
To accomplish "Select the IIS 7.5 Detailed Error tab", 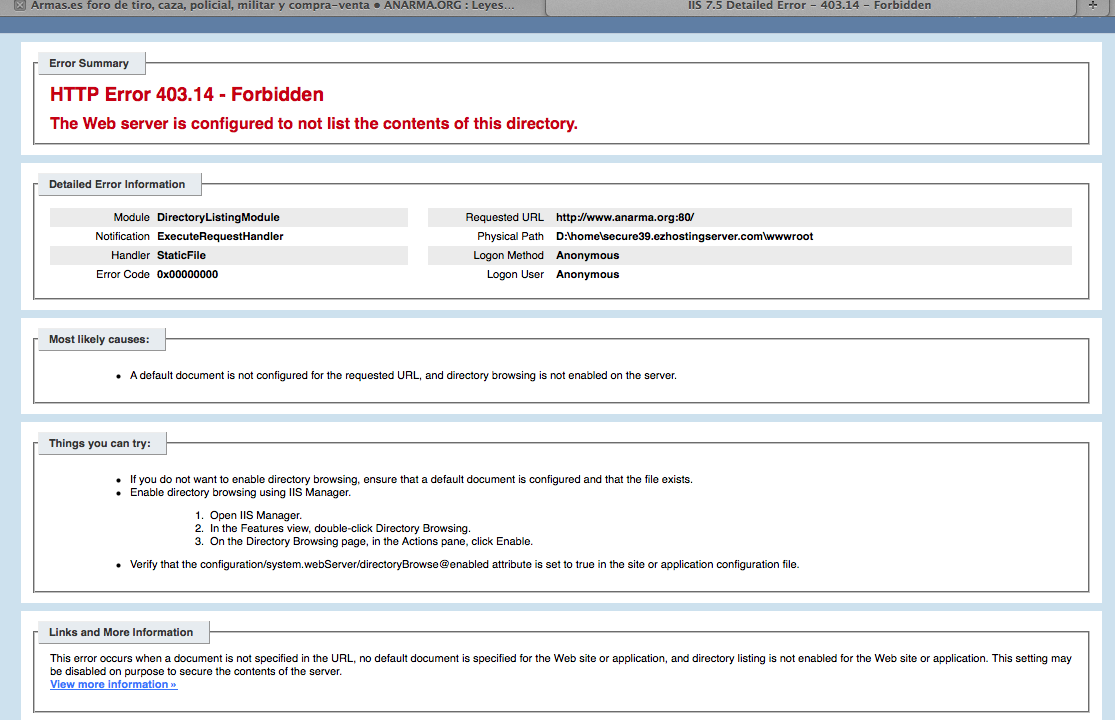I will 809,6.
